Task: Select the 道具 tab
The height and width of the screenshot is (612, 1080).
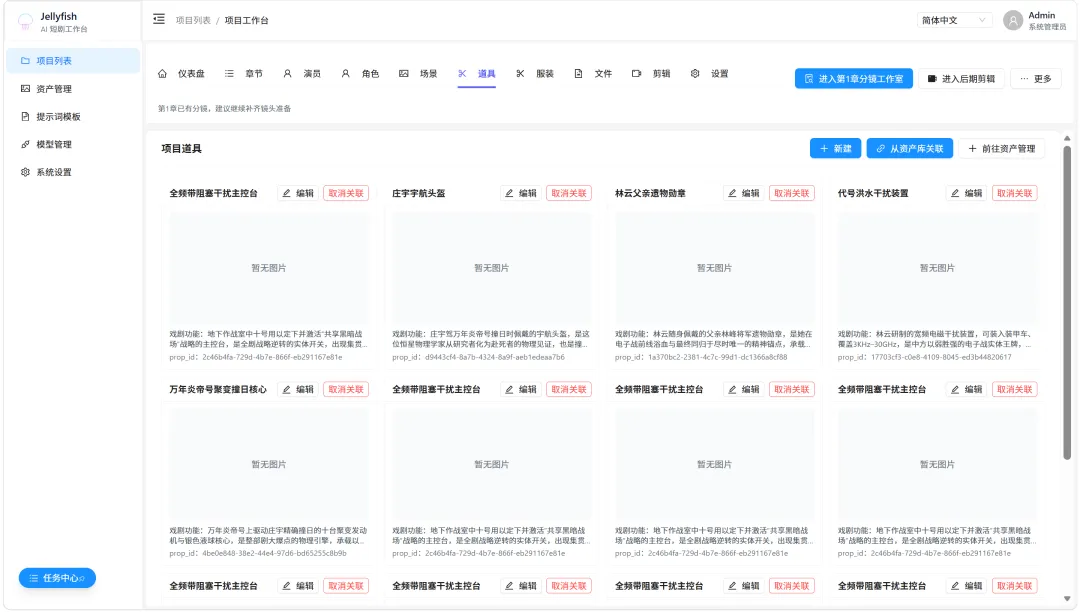Action: pos(477,74)
